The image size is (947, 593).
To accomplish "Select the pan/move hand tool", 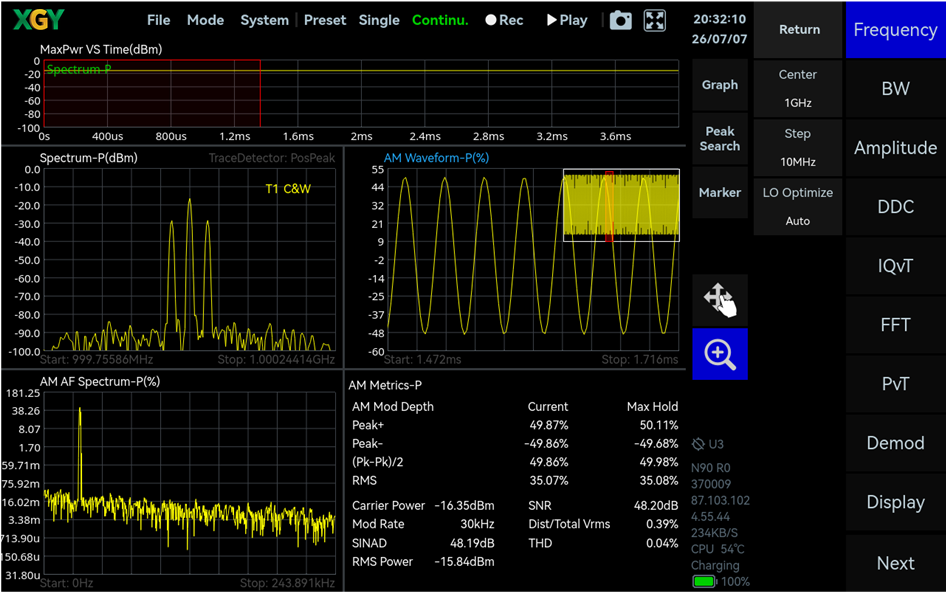I will tap(720, 300).
